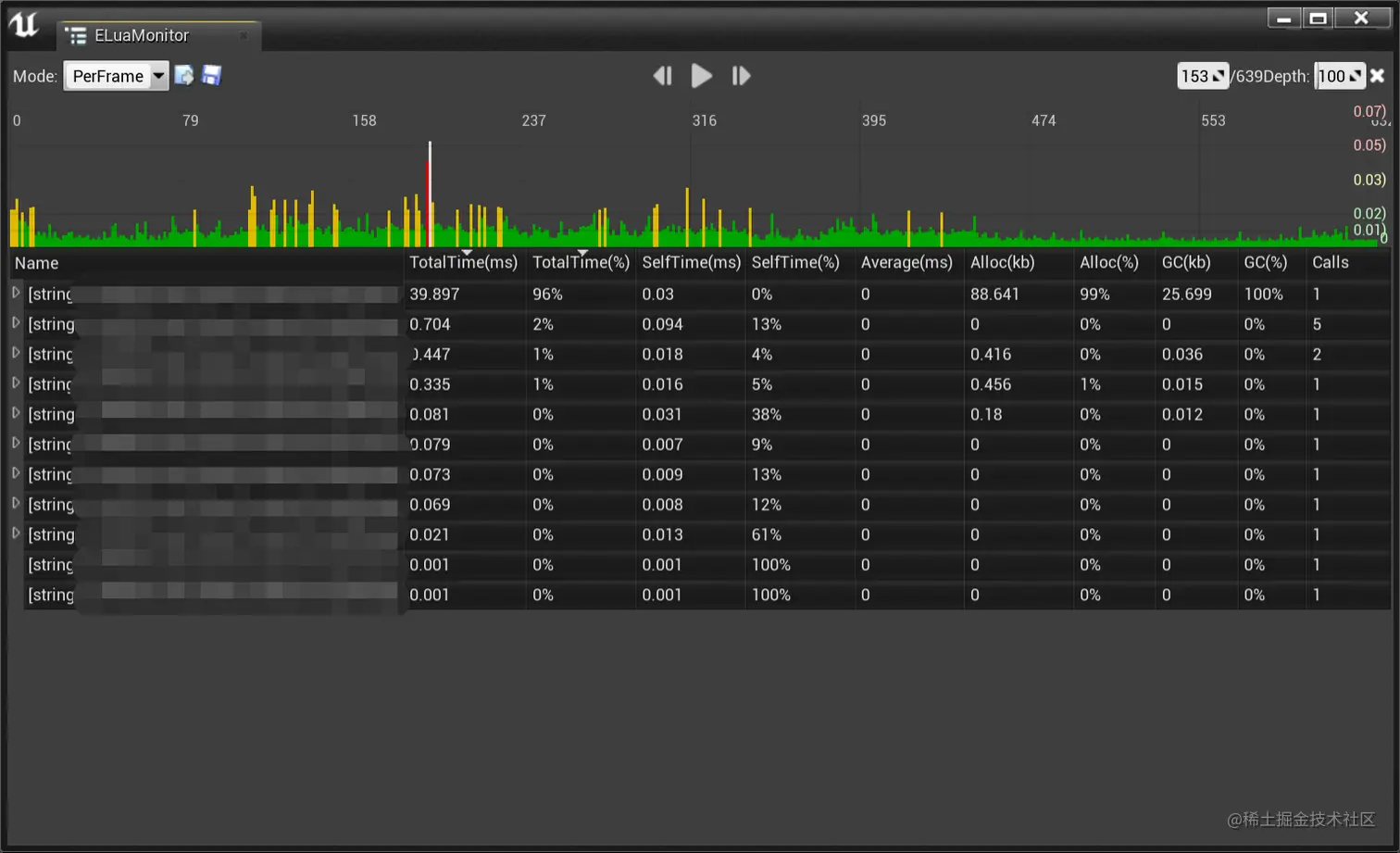Image resolution: width=1400 pixels, height=853 pixels.
Task: Minimize the ELuaMonitor window
Action: coord(1284,18)
